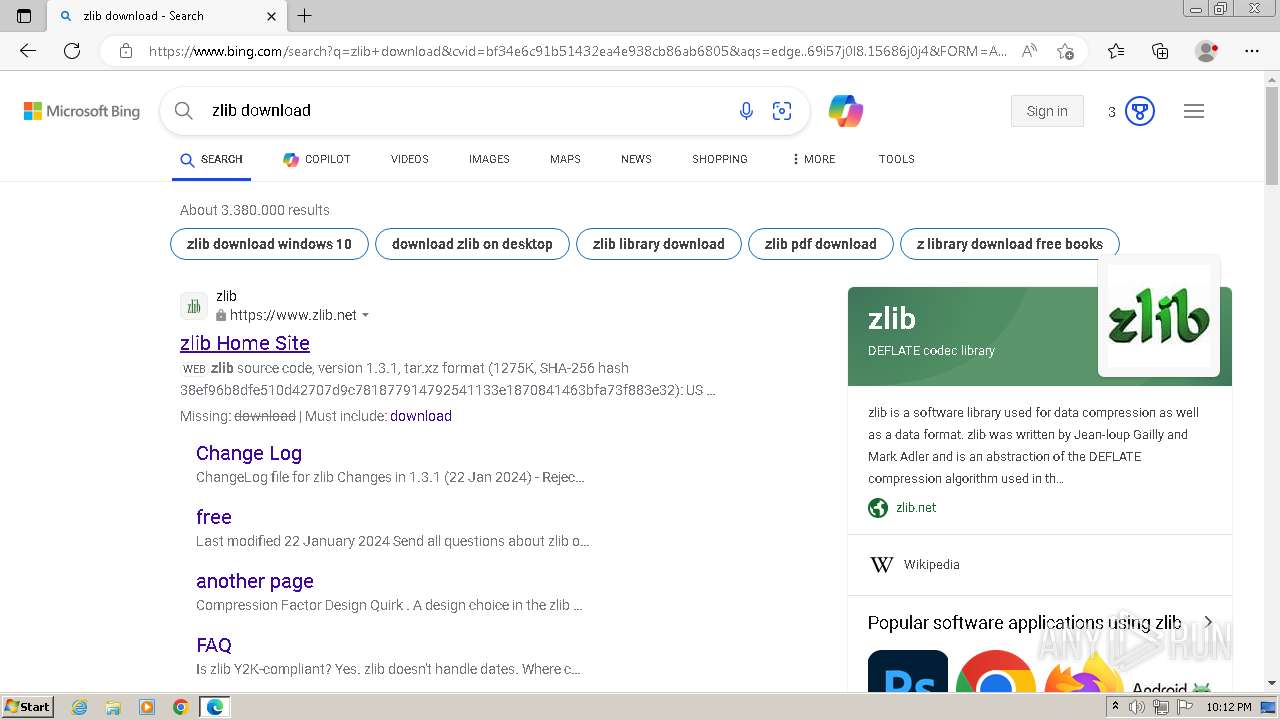Viewport: 1280px width, 720px height.
Task: Expand popular software applications chevron
Action: [x=1208, y=622]
